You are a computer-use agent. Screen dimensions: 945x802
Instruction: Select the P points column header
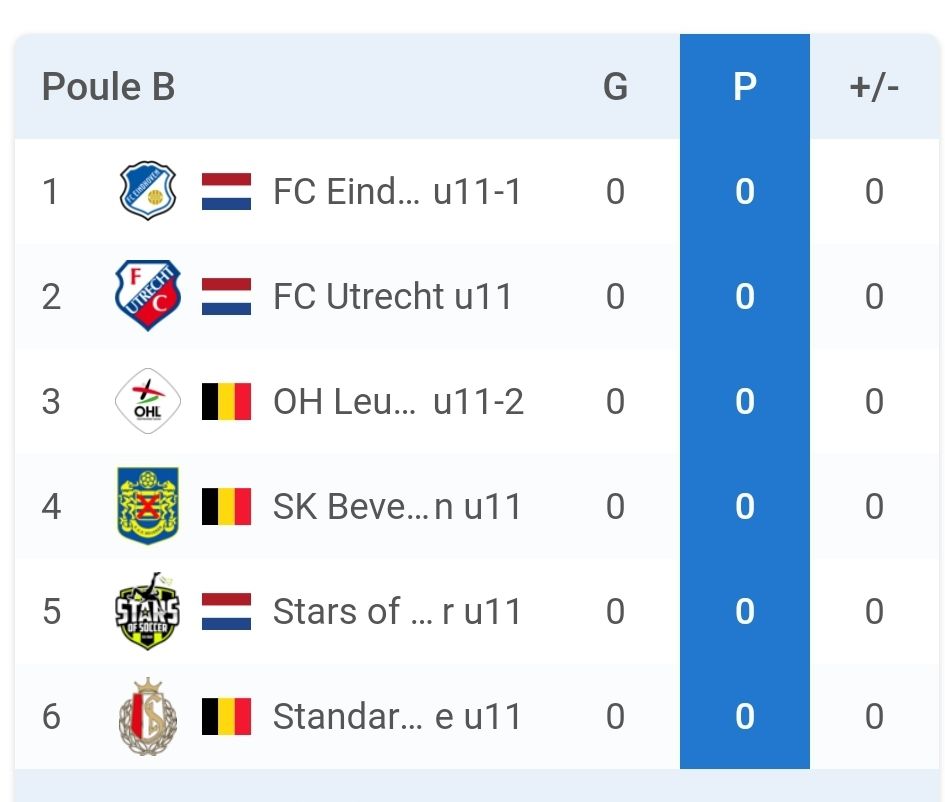point(744,87)
